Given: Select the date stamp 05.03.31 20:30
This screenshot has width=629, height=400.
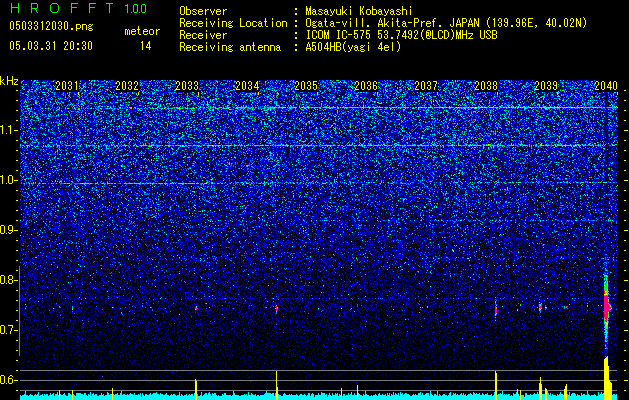Looking at the screenshot, I should (x=51, y=46).
